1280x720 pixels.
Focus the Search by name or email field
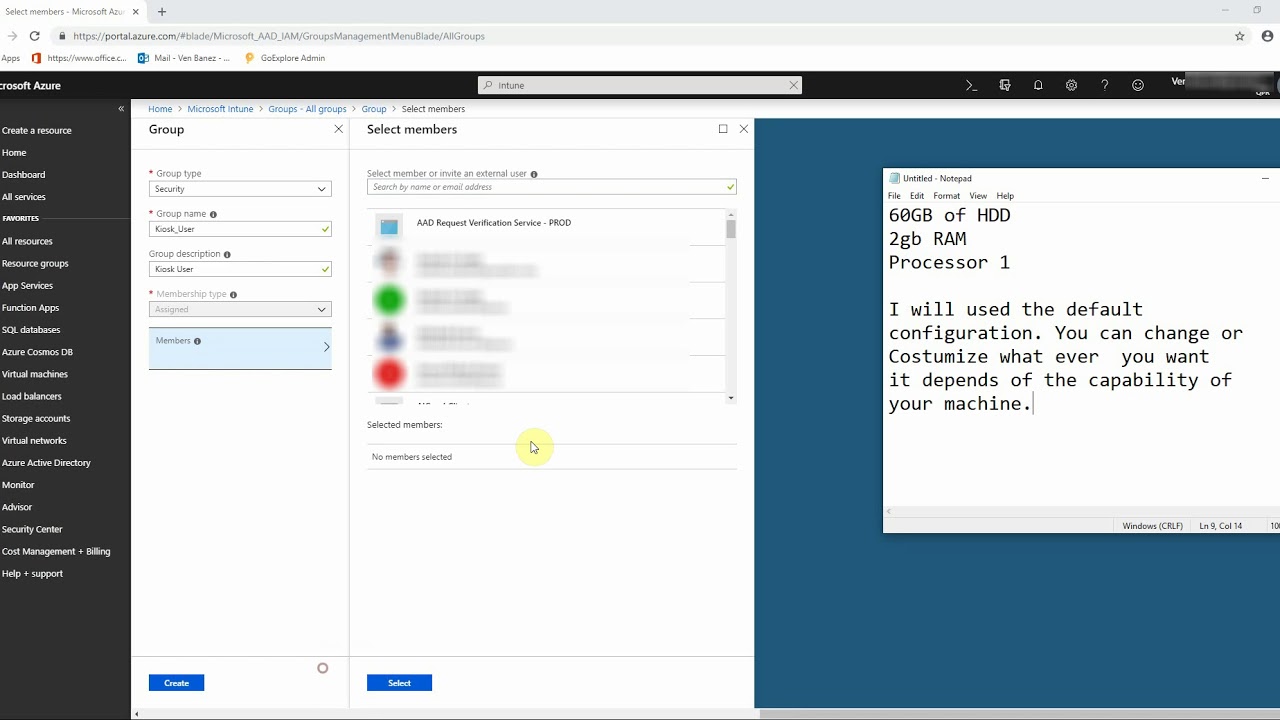(x=551, y=187)
